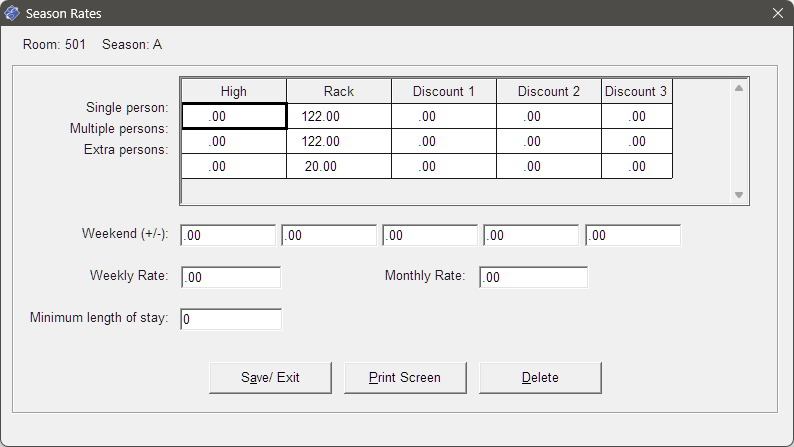Click the Save/ Exit button

pyautogui.click(x=270, y=378)
